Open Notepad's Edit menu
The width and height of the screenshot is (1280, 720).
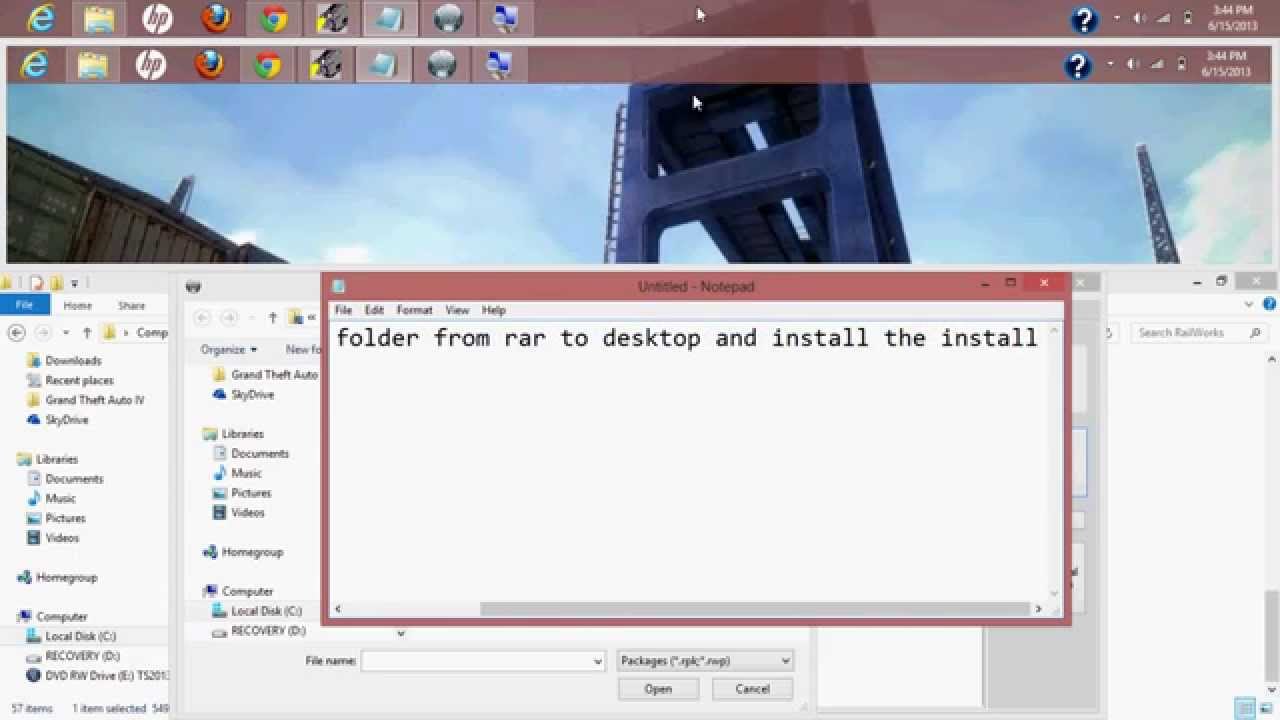374,310
